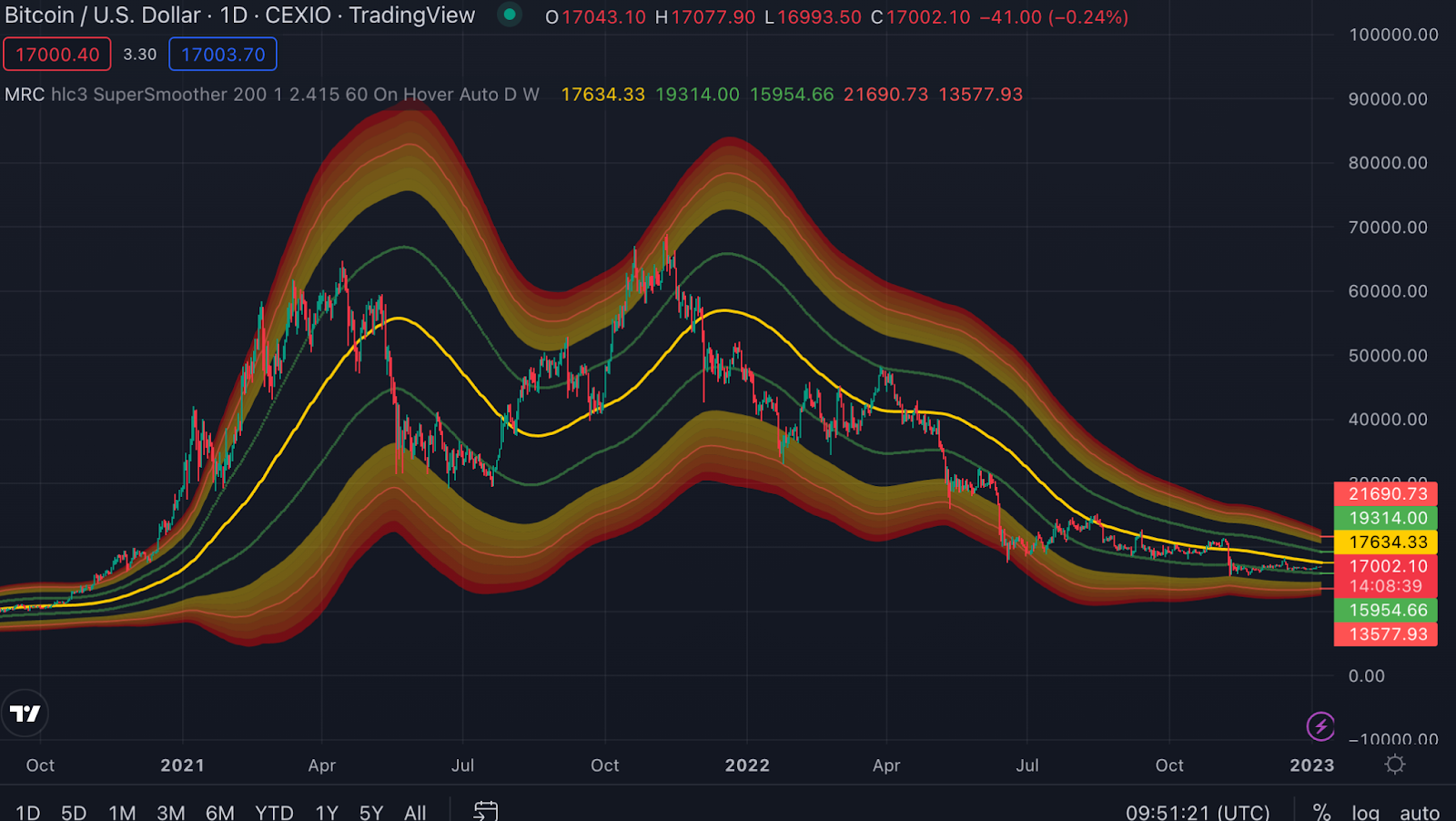1456x821 pixels.
Task: Select the YTD time range
Action: [x=274, y=812]
